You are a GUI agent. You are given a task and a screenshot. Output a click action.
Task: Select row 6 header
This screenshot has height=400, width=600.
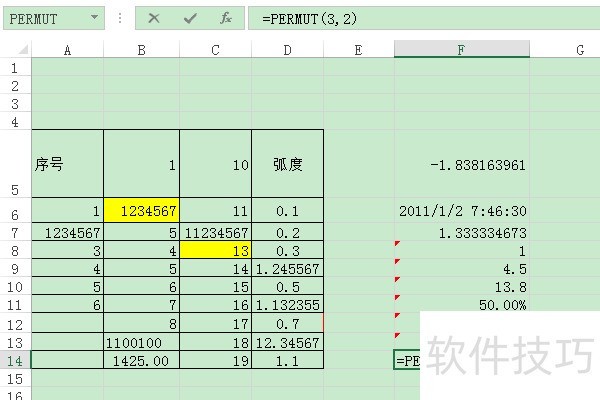15,210
